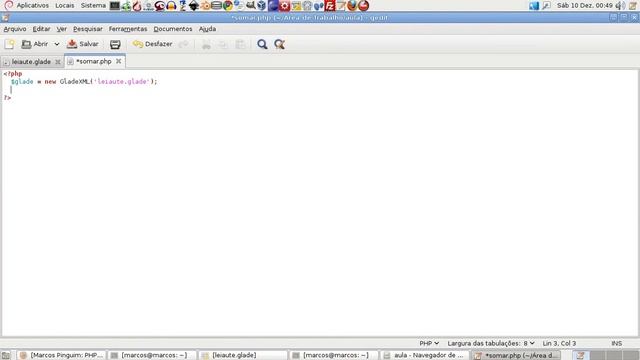Open the headphones audio player launcher
The width and height of the screenshot is (640, 360).
point(171,5)
